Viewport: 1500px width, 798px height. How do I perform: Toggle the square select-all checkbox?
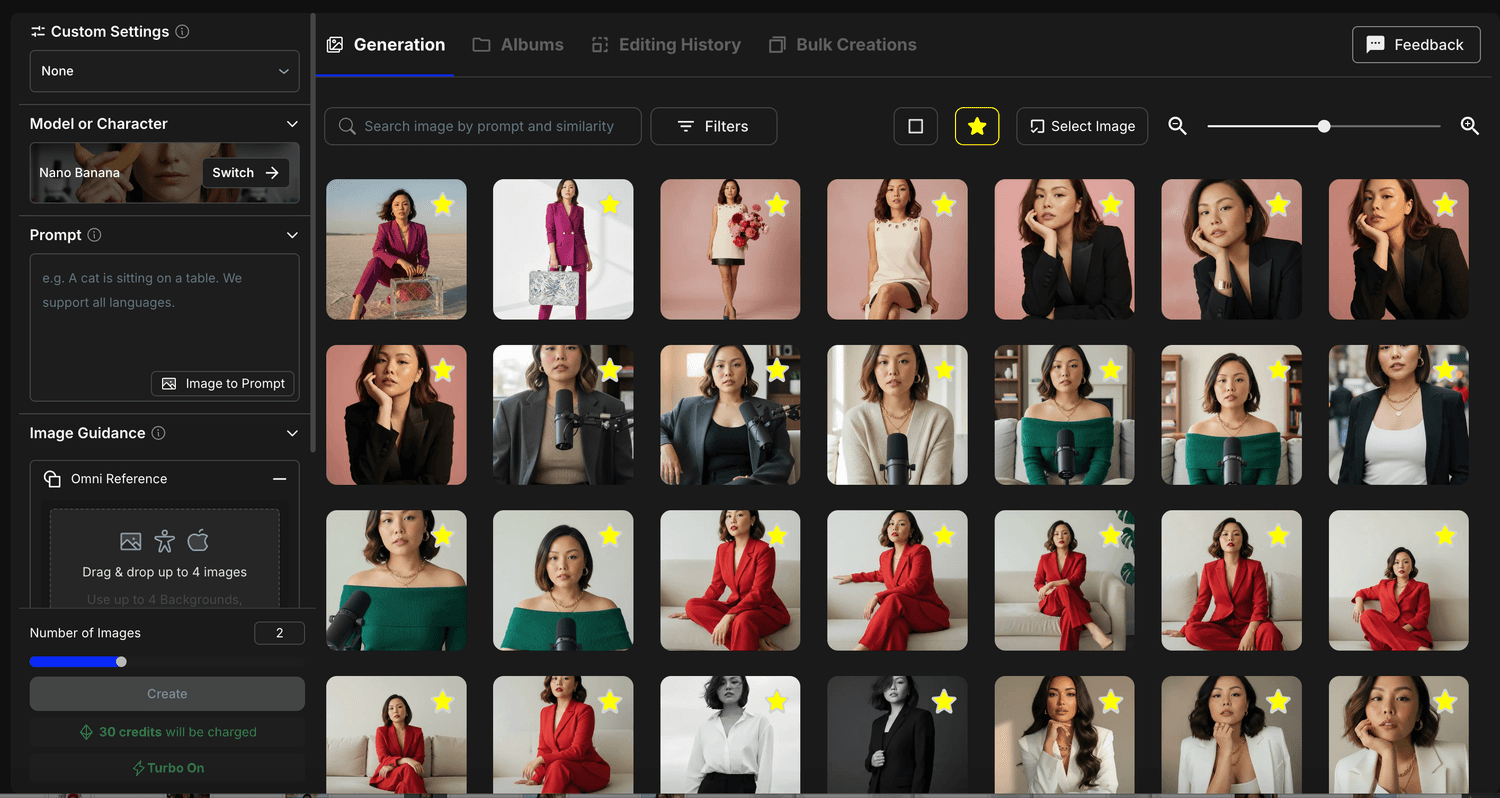[915, 126]
